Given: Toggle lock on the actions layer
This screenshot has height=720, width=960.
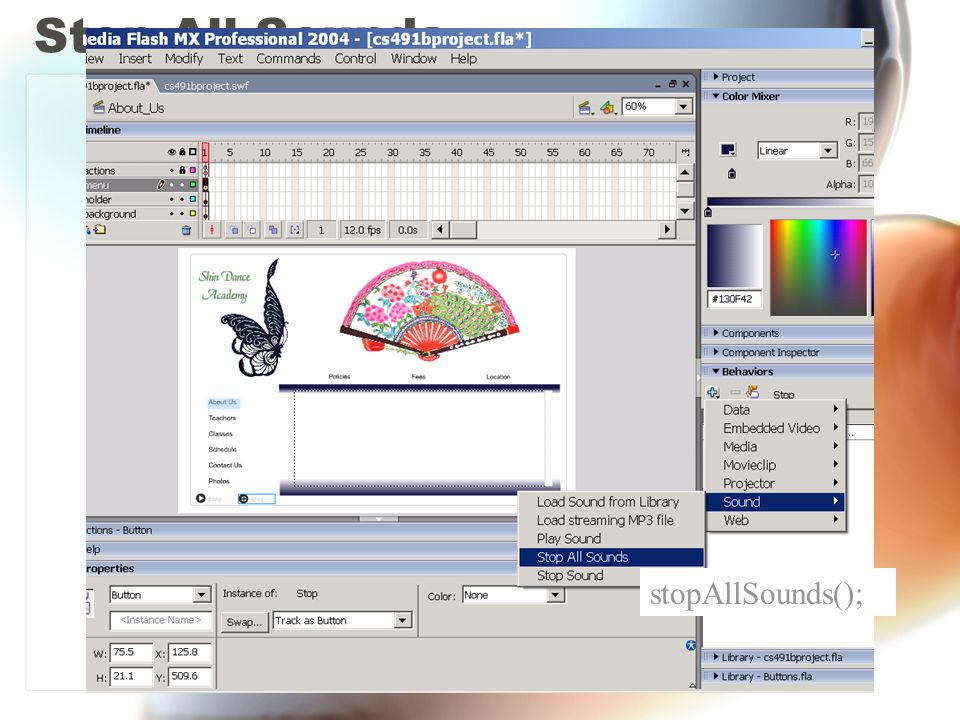Looking at the screenshot, I should click(x=182, y=170).
